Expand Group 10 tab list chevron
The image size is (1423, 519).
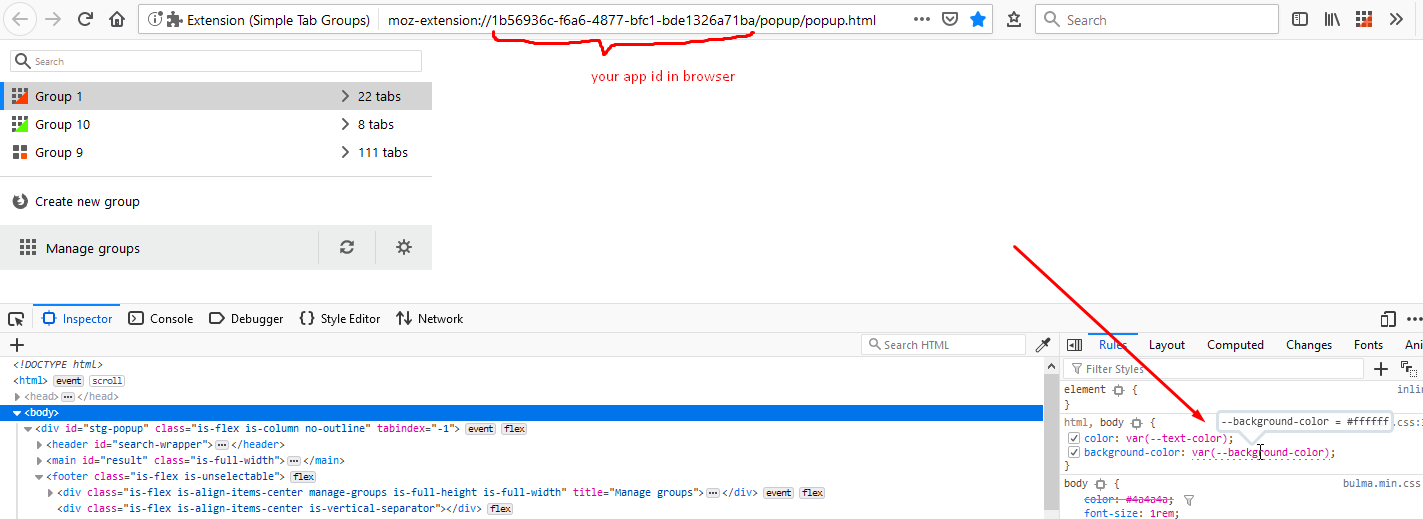345,124
